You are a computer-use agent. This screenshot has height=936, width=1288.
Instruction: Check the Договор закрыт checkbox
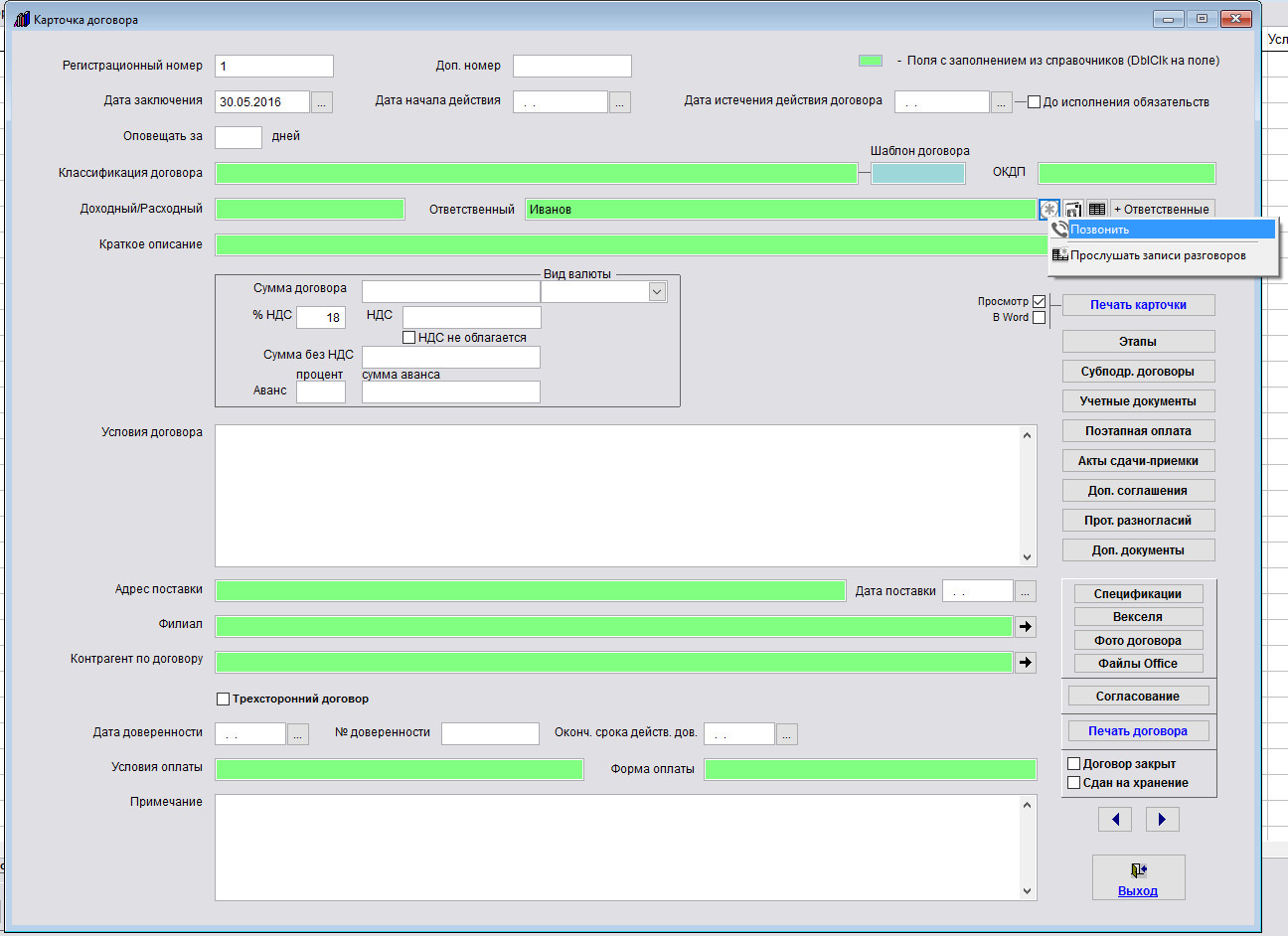click(1073, 764)
